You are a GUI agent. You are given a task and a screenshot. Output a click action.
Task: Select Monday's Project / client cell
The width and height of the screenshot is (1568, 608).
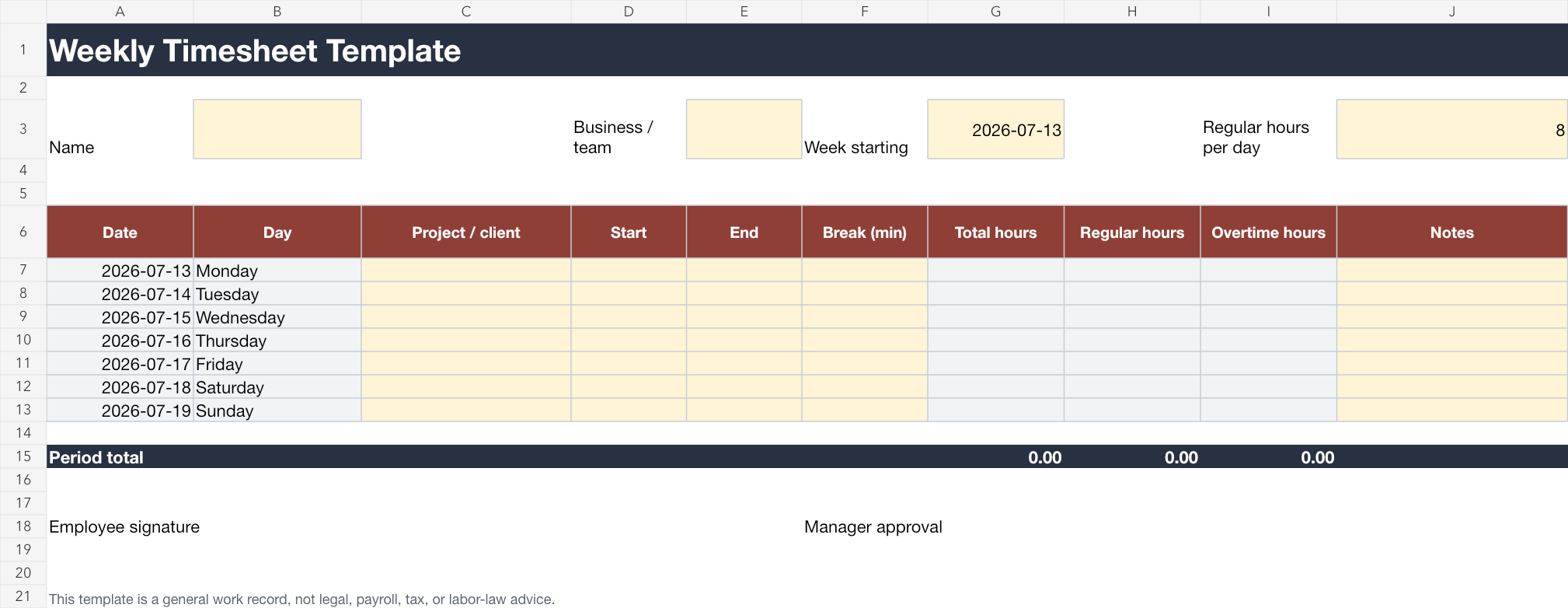(466, 271)
